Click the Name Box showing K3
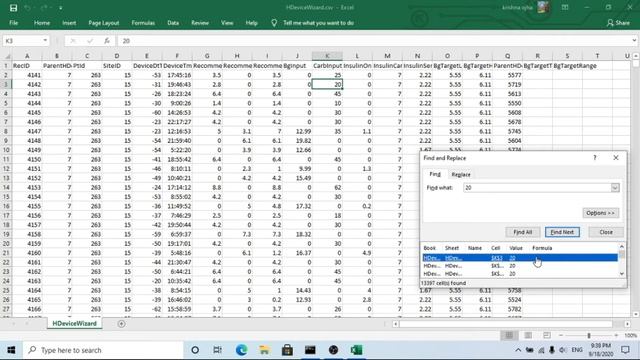 (x=22, y=41)
